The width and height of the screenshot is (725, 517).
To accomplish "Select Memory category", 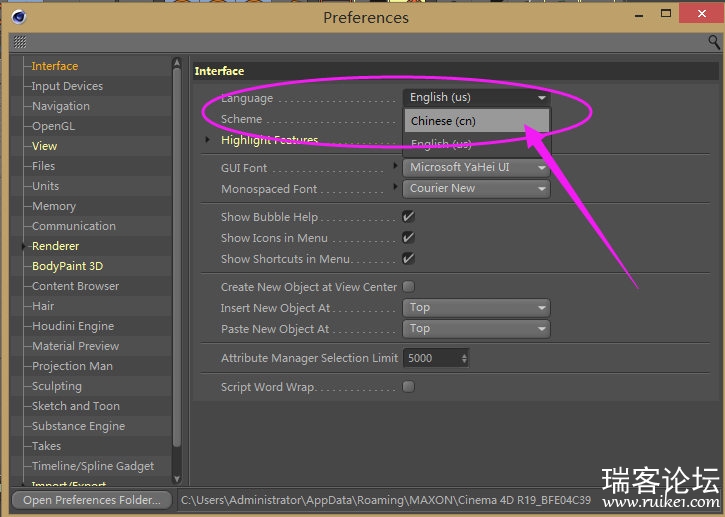I will pos(54,206).
